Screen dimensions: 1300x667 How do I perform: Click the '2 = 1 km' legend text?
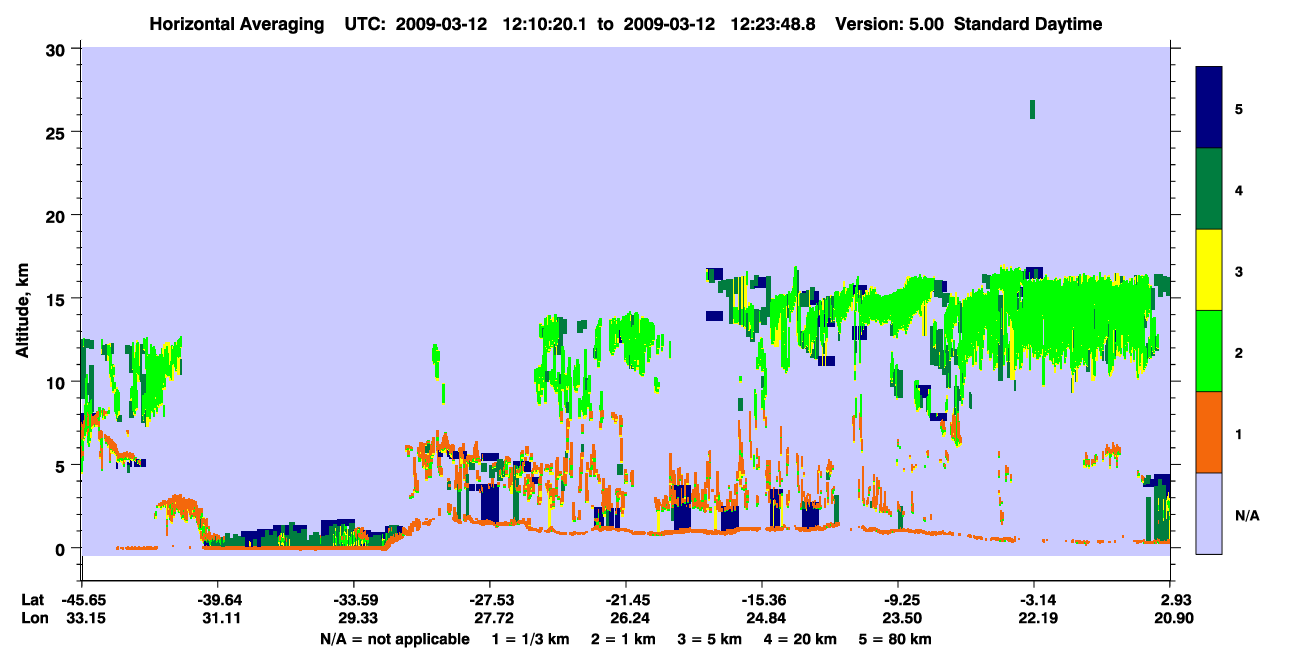(626, 639)
